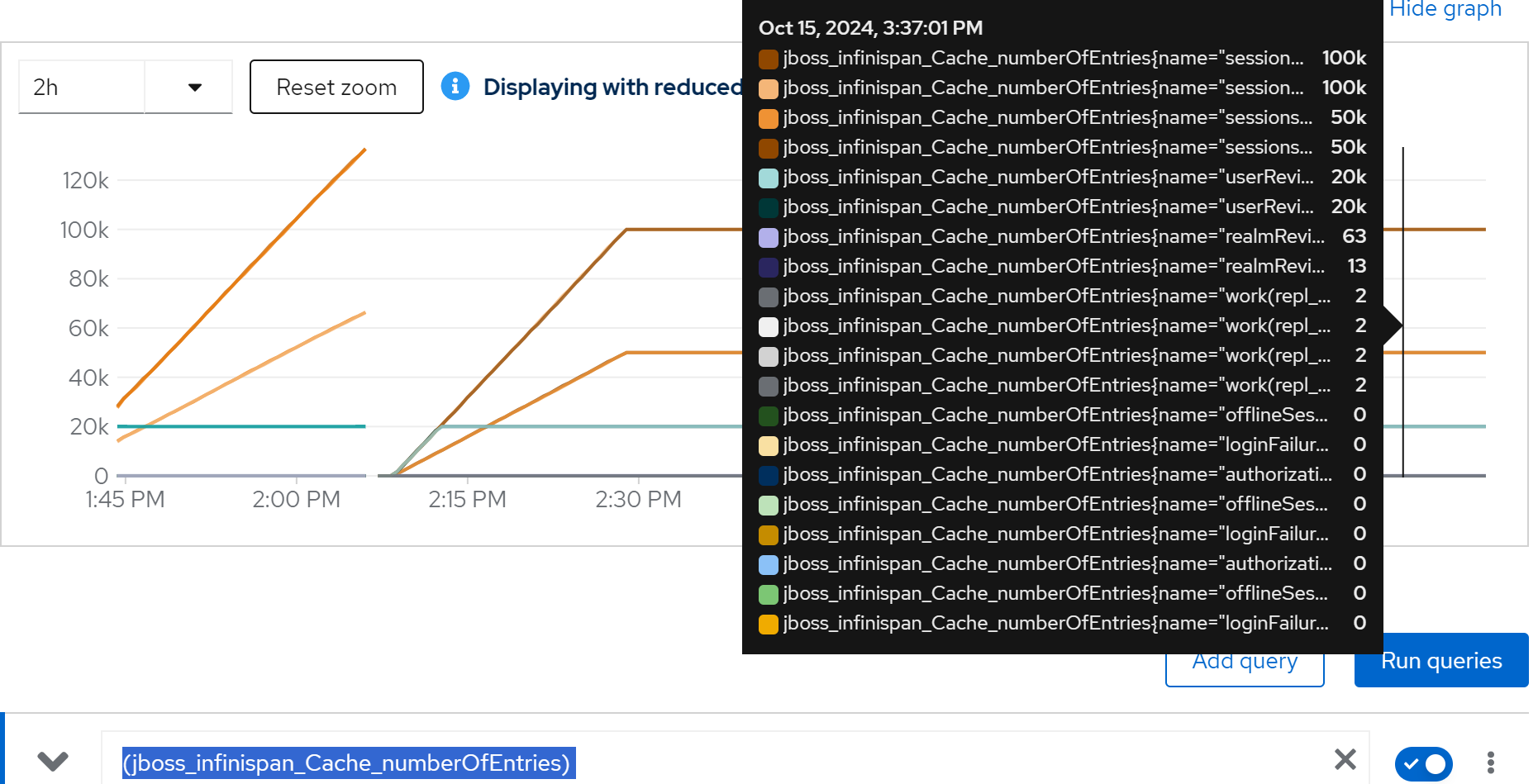The width and height of the screenshot is (1538, 784).
Task: Click the light blue authorizati swatch
Action: [x=769, y=564]
